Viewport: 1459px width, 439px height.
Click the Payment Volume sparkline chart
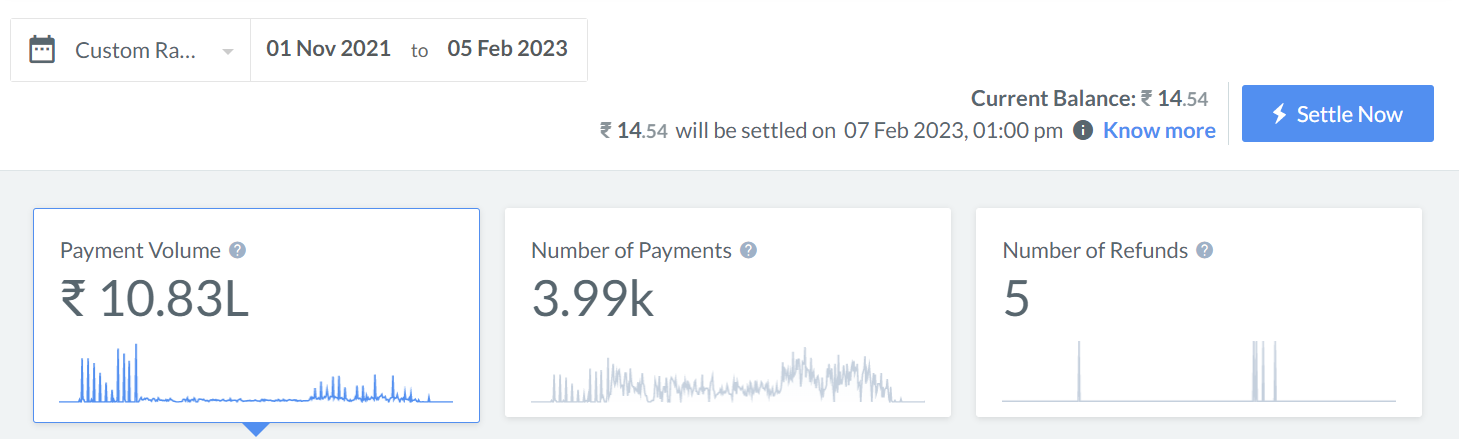[x=256, y=377]
